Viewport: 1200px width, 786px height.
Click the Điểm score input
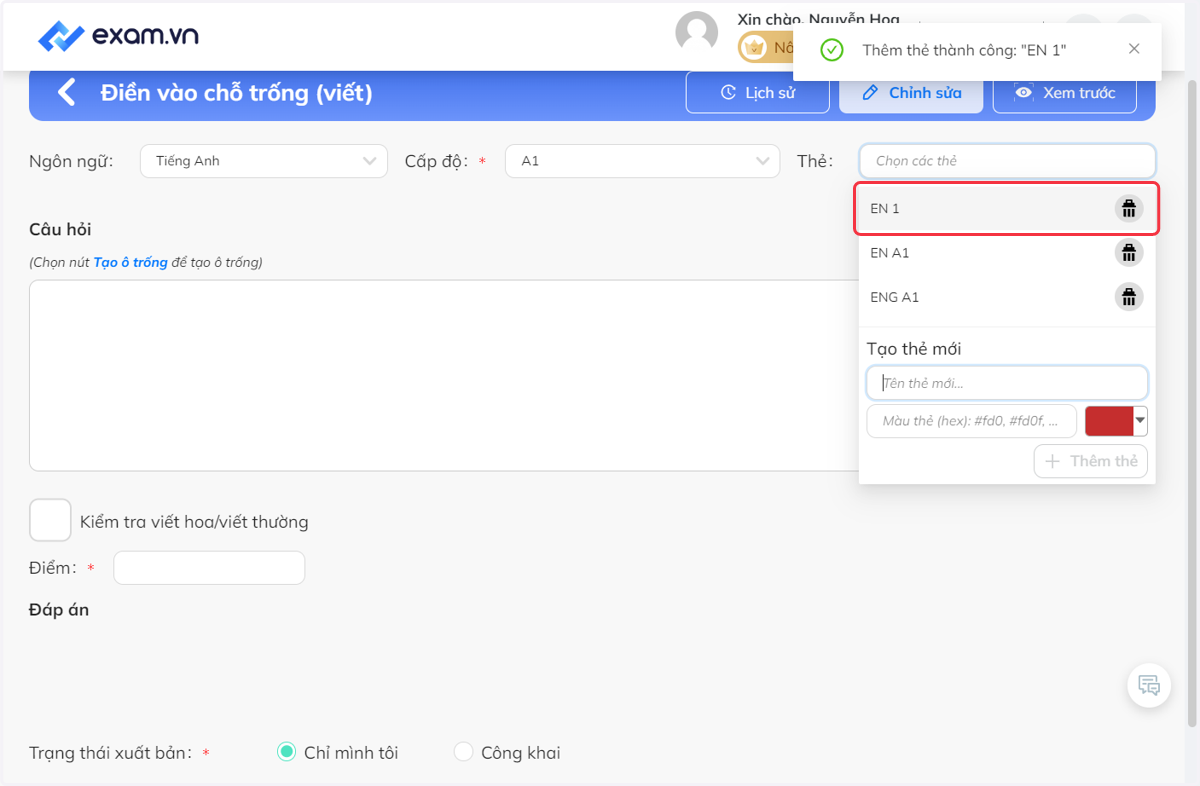click(x=209, y=568)
